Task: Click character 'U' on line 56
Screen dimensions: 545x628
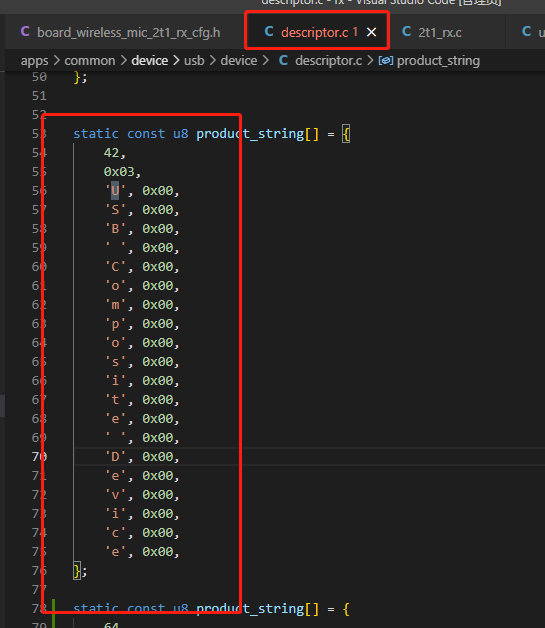Action: (x=115, y=191)
